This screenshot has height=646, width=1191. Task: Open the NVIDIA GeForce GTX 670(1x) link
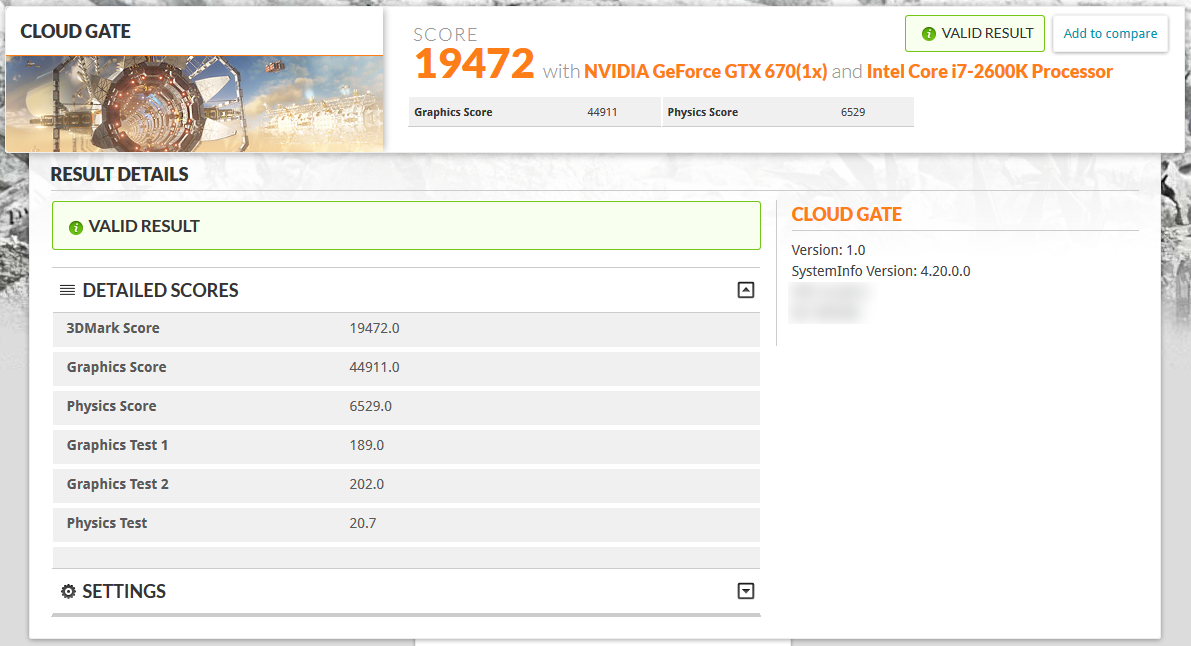click(705, 71)
